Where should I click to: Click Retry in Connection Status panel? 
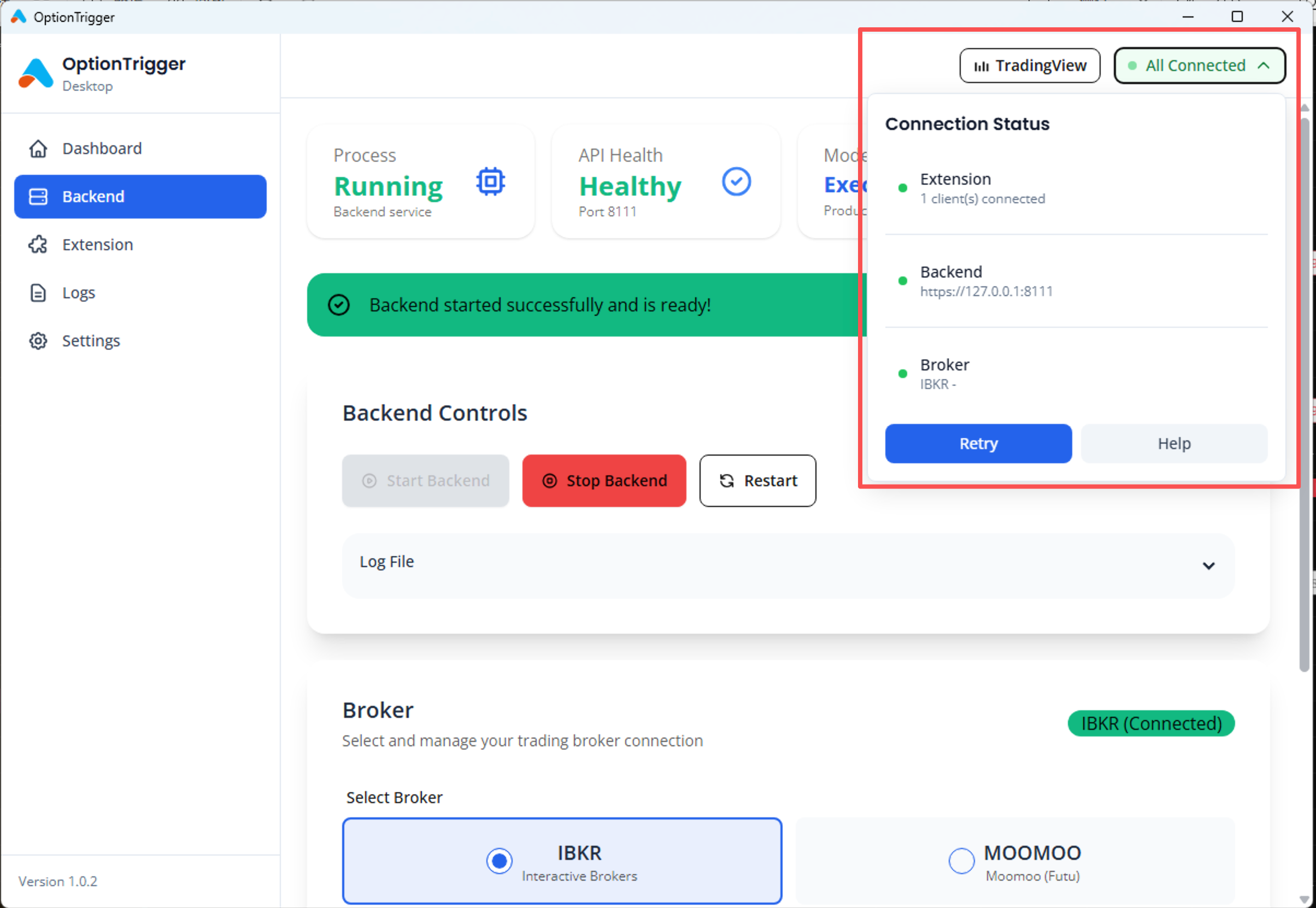(x=978, y=443)
